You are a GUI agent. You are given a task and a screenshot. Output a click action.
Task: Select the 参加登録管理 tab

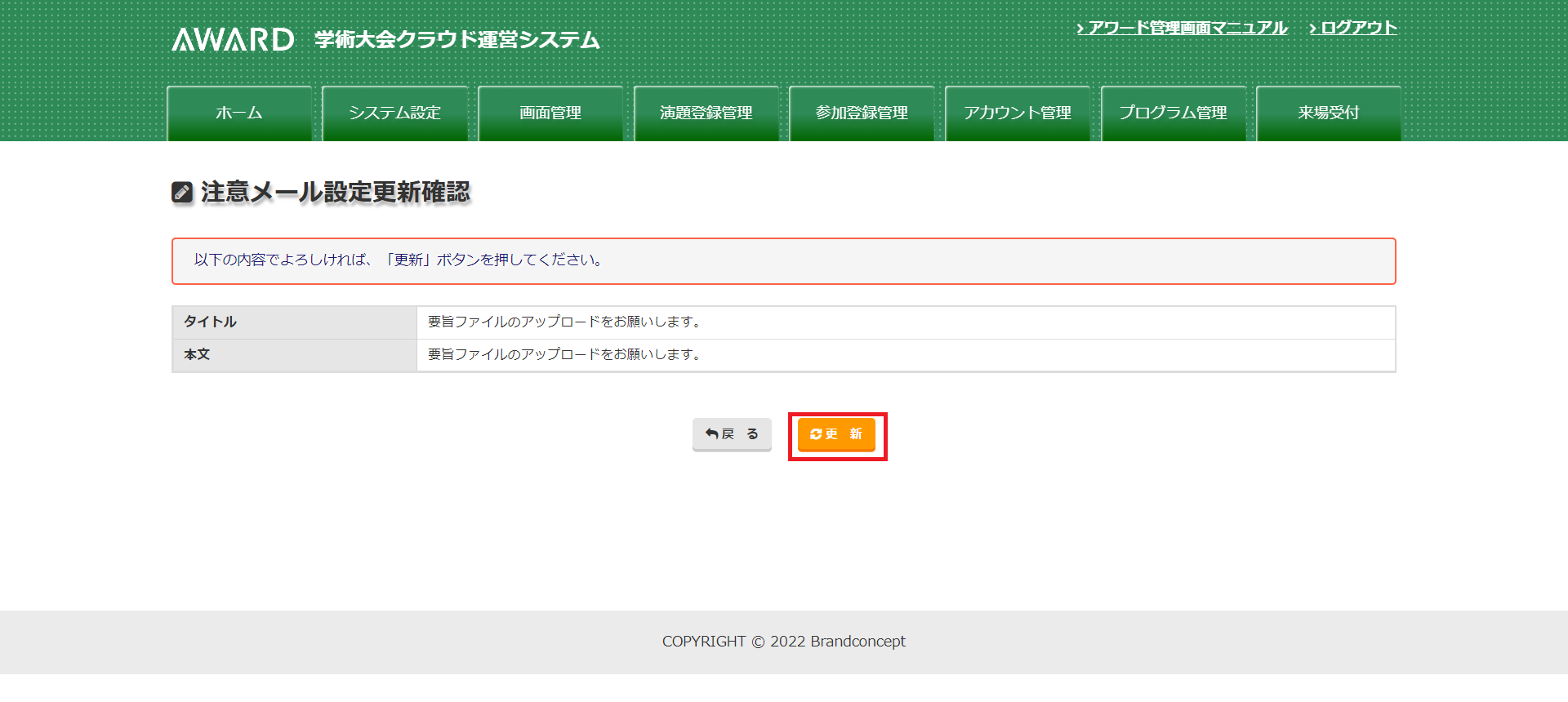pyautogui.click(x=862, y=113)
